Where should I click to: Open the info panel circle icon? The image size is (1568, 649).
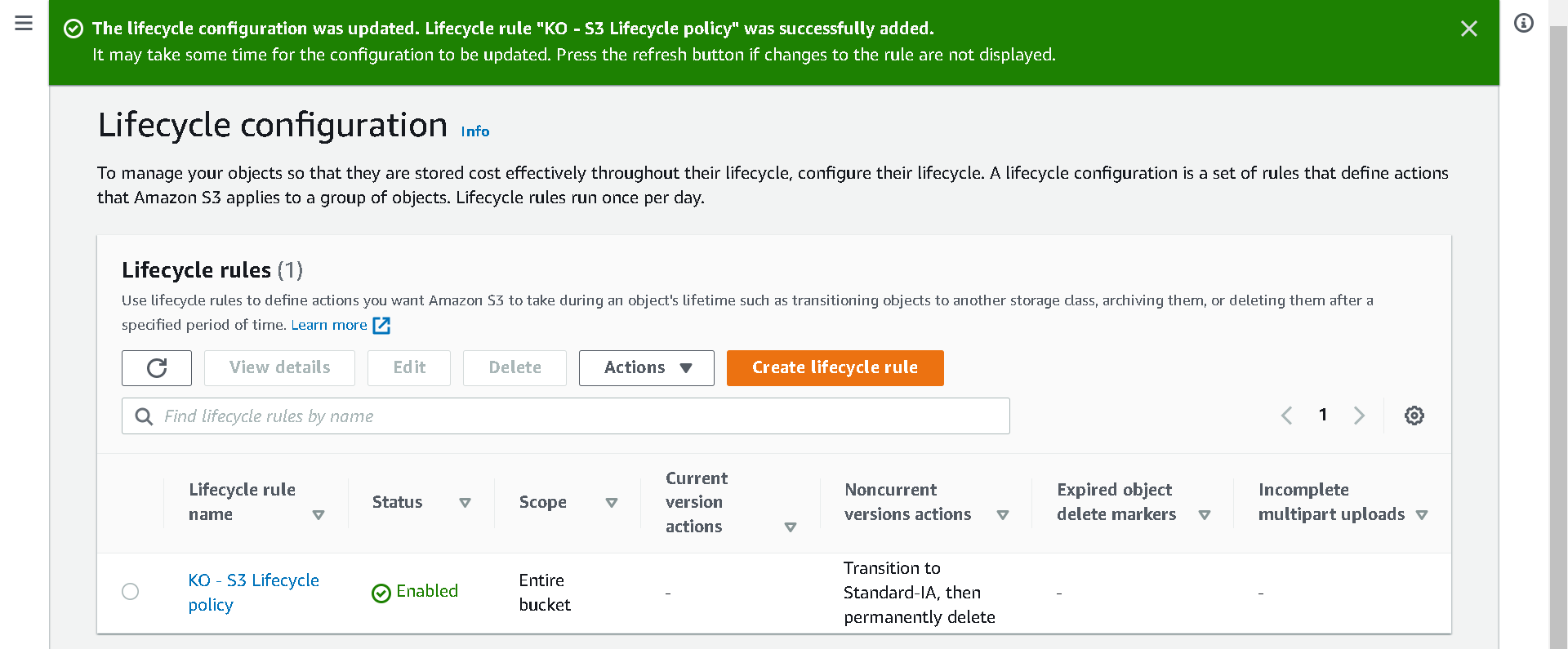coord(1523,23)
